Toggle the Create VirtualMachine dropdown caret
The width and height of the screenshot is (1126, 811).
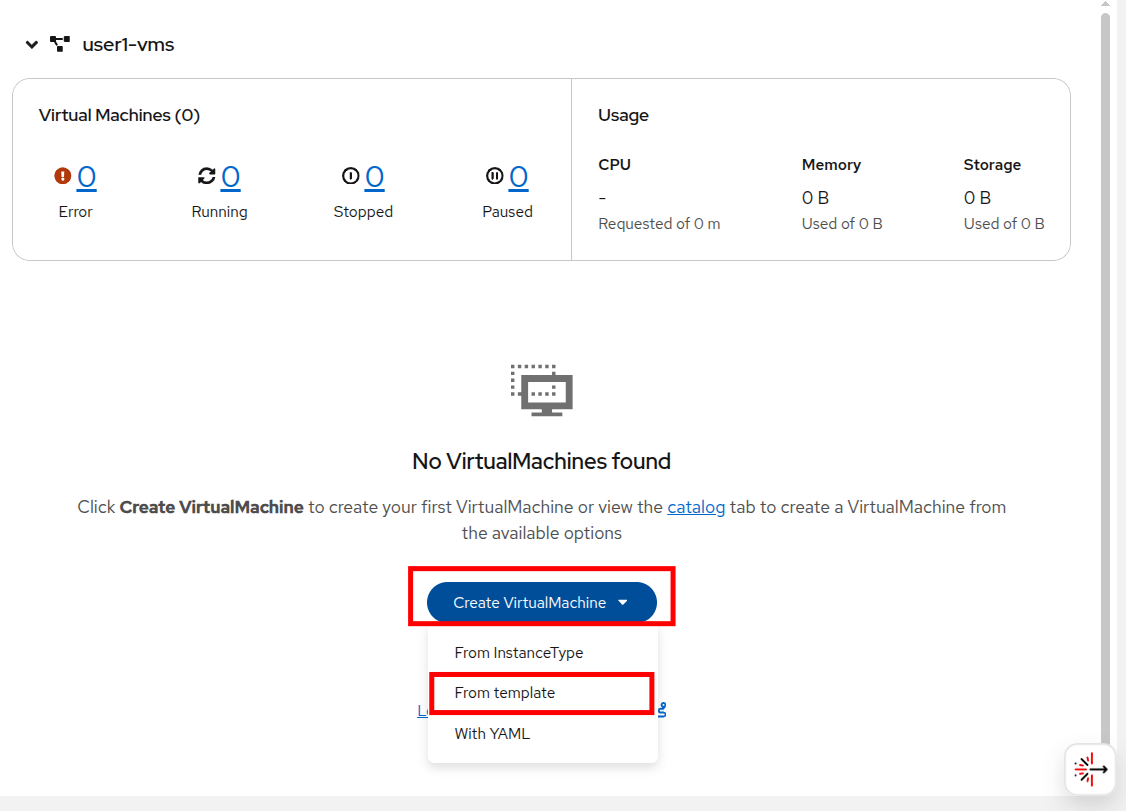[x=623, y=602]
